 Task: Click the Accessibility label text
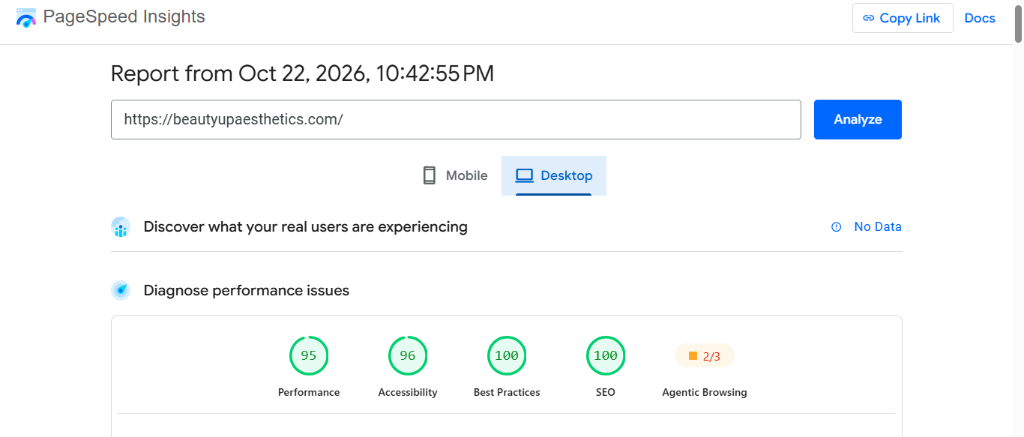(x=408, y=393)
